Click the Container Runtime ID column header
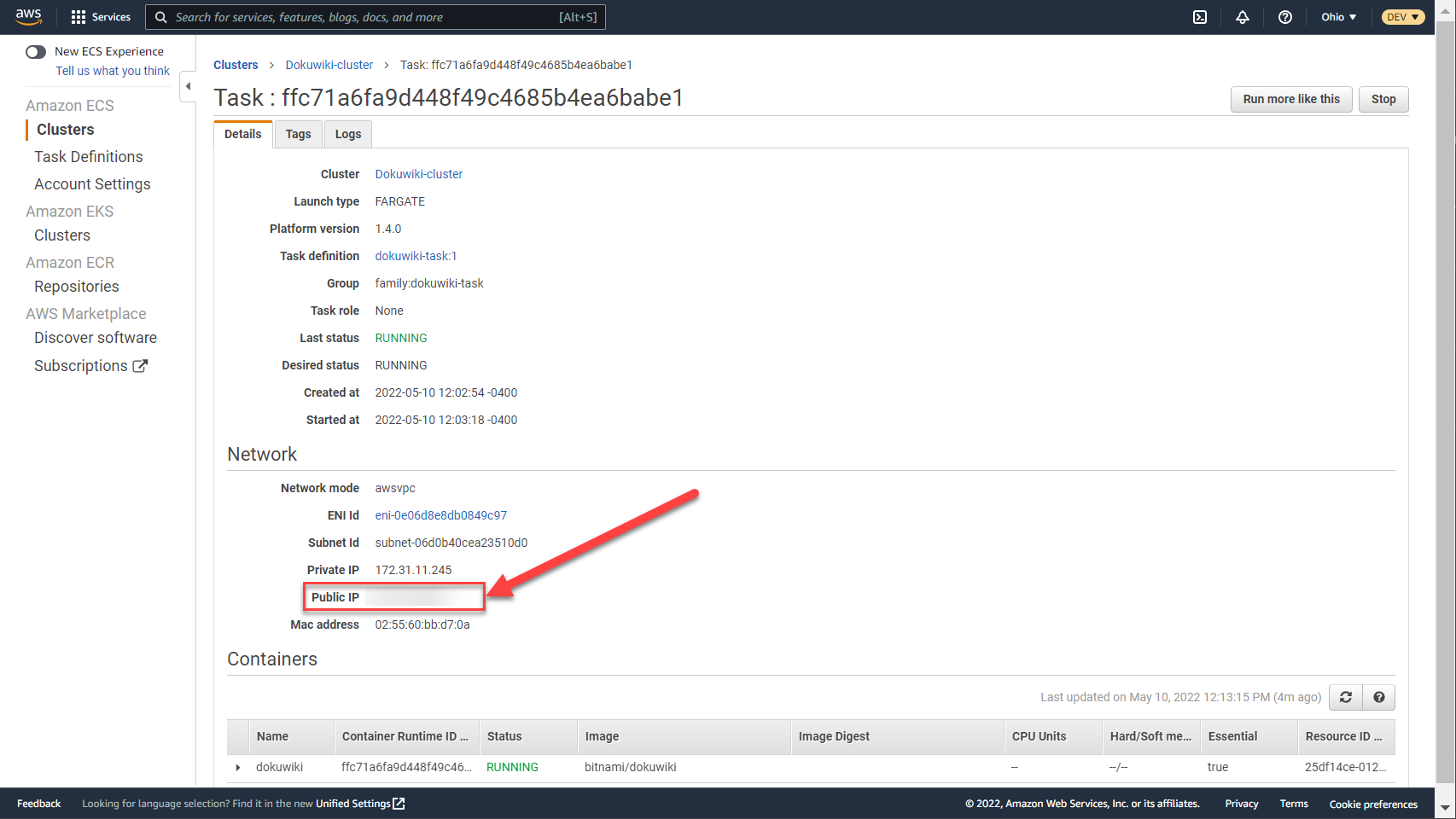Viewport: 1456px width, 819px height. (407, 736)
